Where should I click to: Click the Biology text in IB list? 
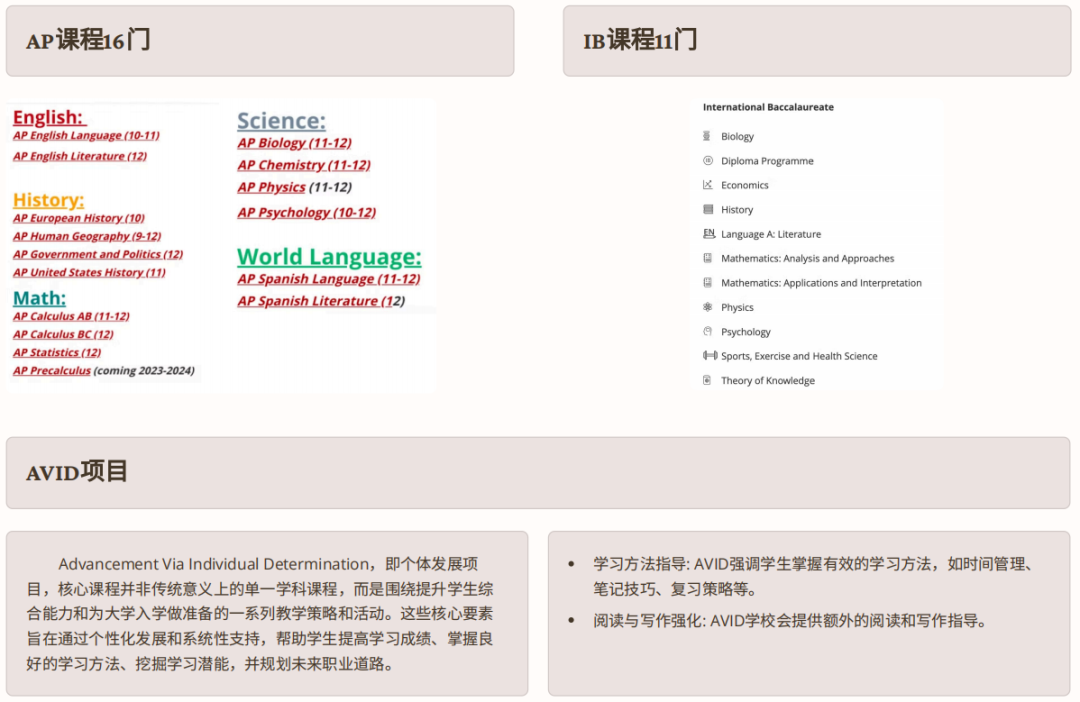738,136
